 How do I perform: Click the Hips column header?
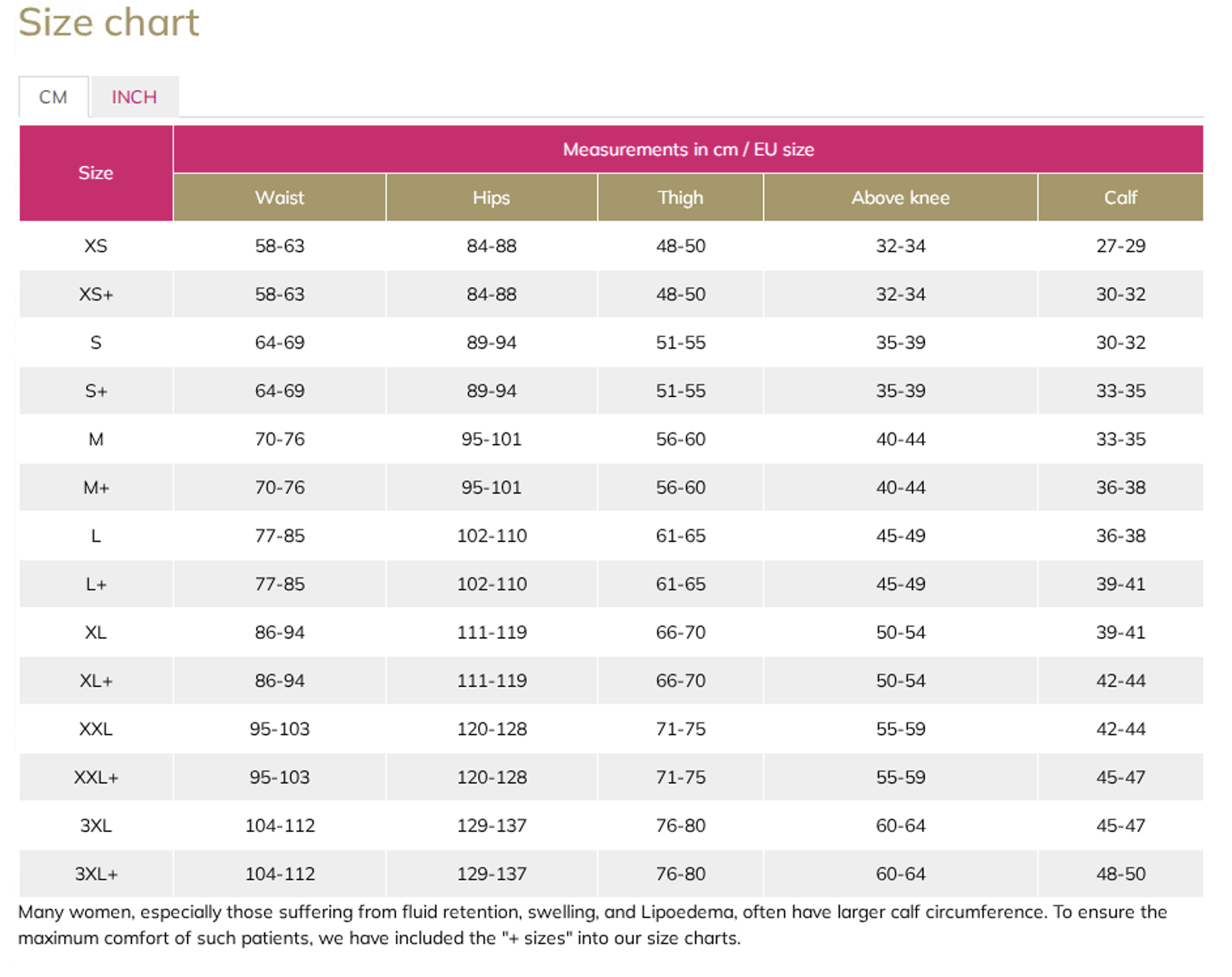pos(491,197)
